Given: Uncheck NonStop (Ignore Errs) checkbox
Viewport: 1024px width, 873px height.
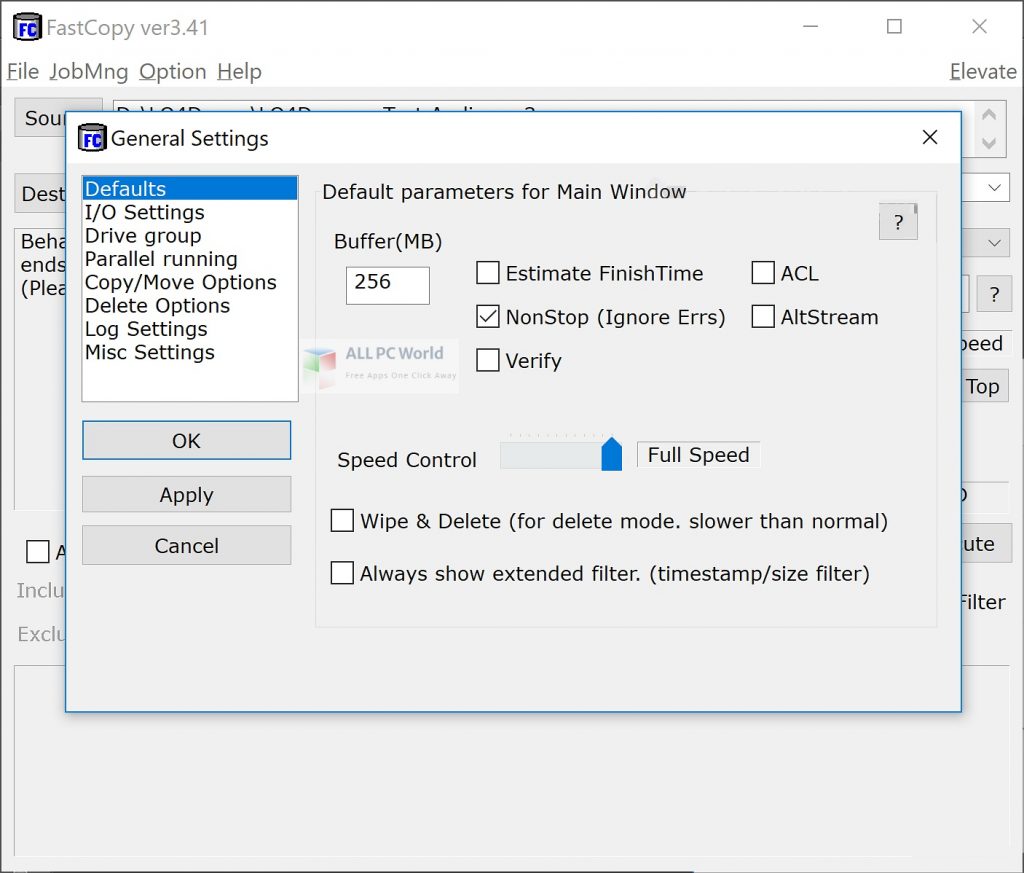Looking at the screenshot, I should [488, 317].
